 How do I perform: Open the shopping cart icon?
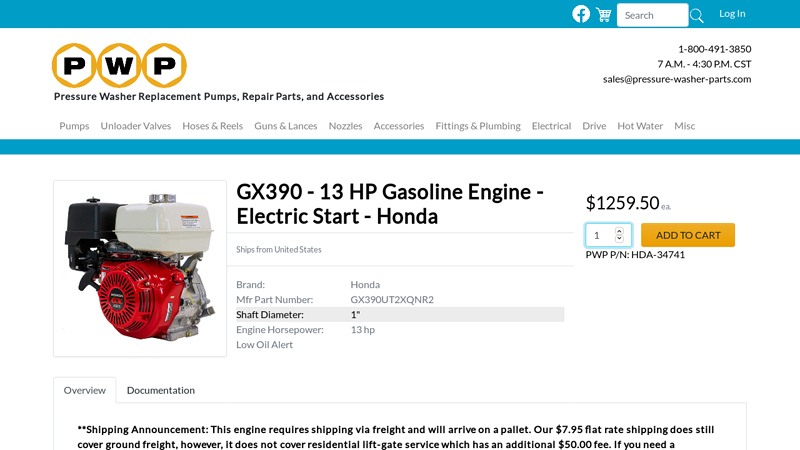[x=604, y=15]
